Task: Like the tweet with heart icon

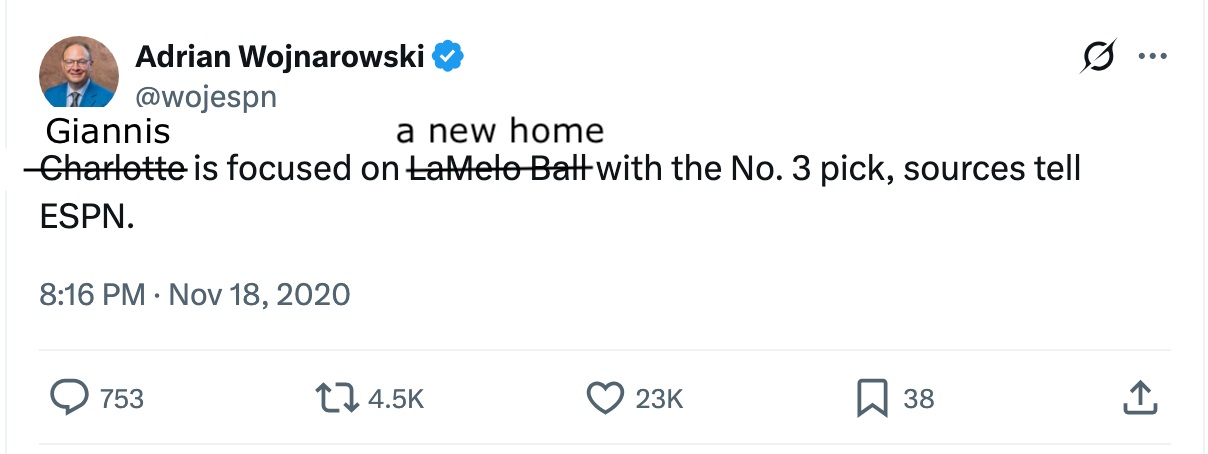Action: tap(604, 399)
